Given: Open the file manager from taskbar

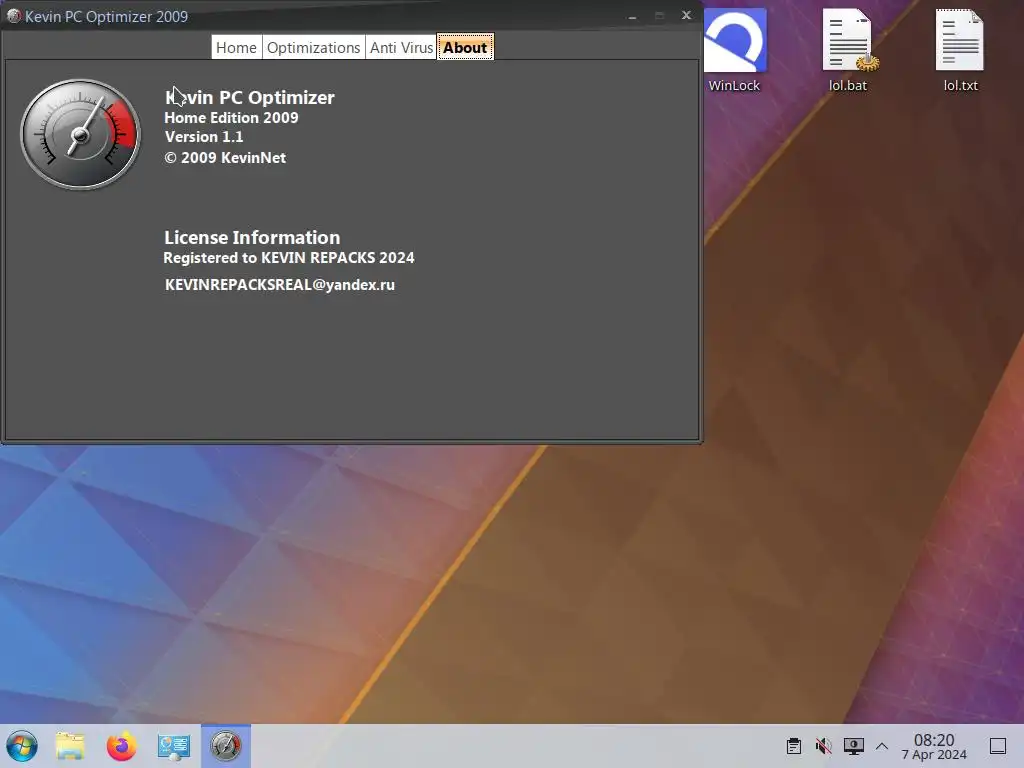Looking at the screenshot, I should coord(70,746).
